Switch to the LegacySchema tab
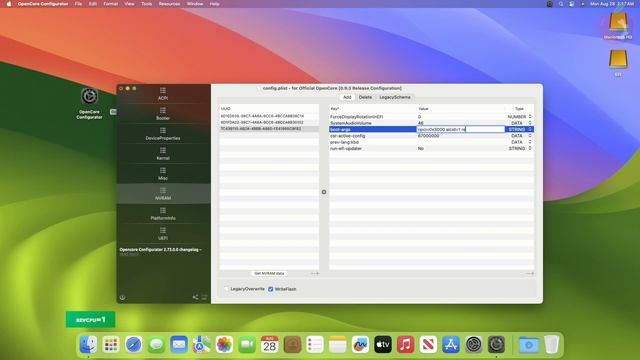640x360 pixels. click(x=395, y=97)
